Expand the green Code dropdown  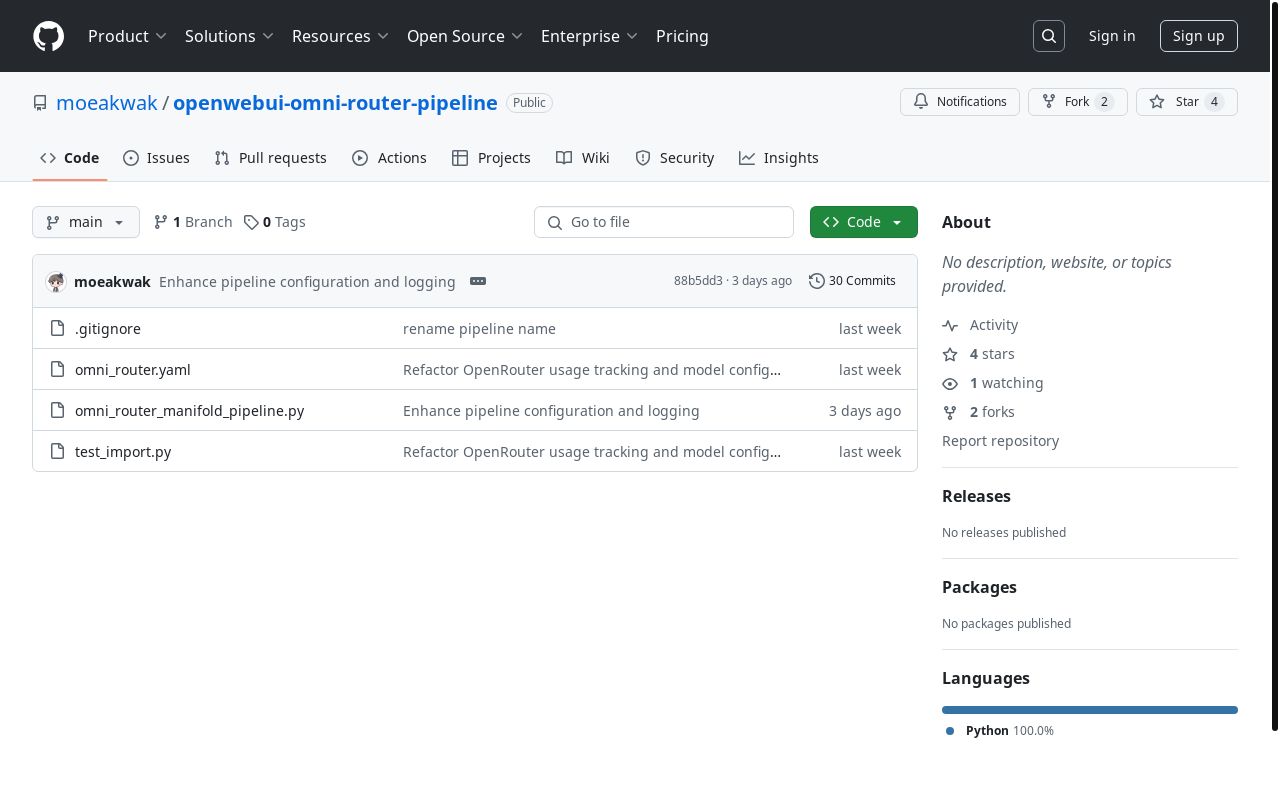[x=863, y=222]
